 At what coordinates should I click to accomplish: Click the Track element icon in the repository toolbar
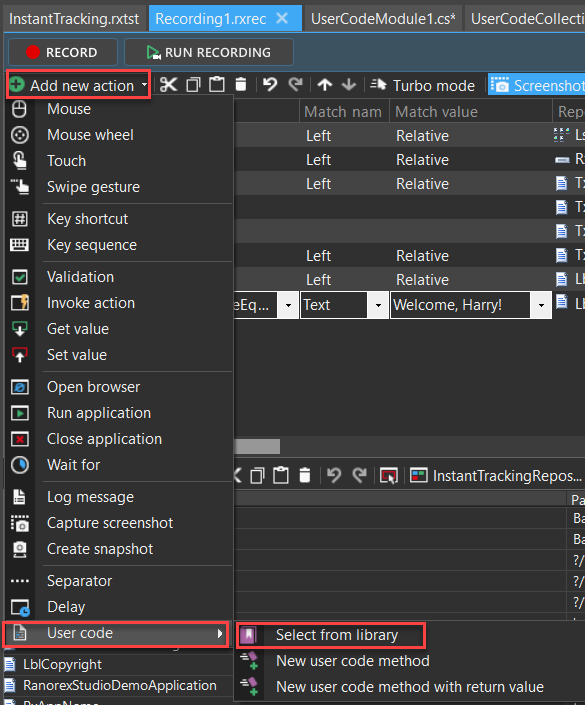click(x=389, y=476)
